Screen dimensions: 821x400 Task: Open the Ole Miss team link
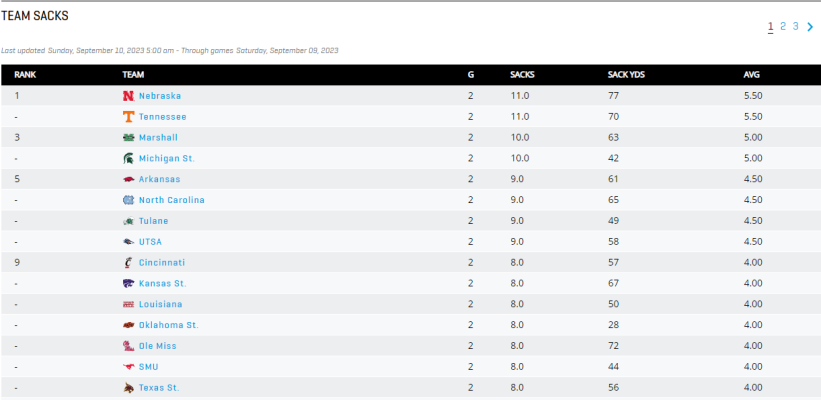(158, 346)
